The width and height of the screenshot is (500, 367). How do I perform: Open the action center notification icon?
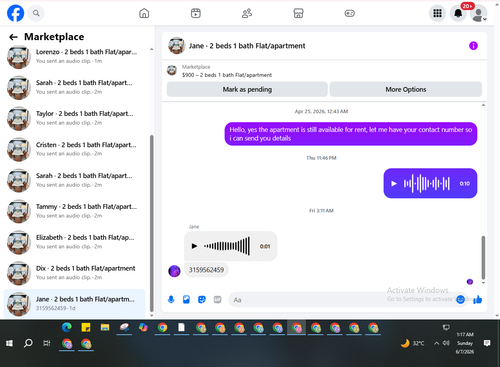pyautogui.click(x=487, y=343)
